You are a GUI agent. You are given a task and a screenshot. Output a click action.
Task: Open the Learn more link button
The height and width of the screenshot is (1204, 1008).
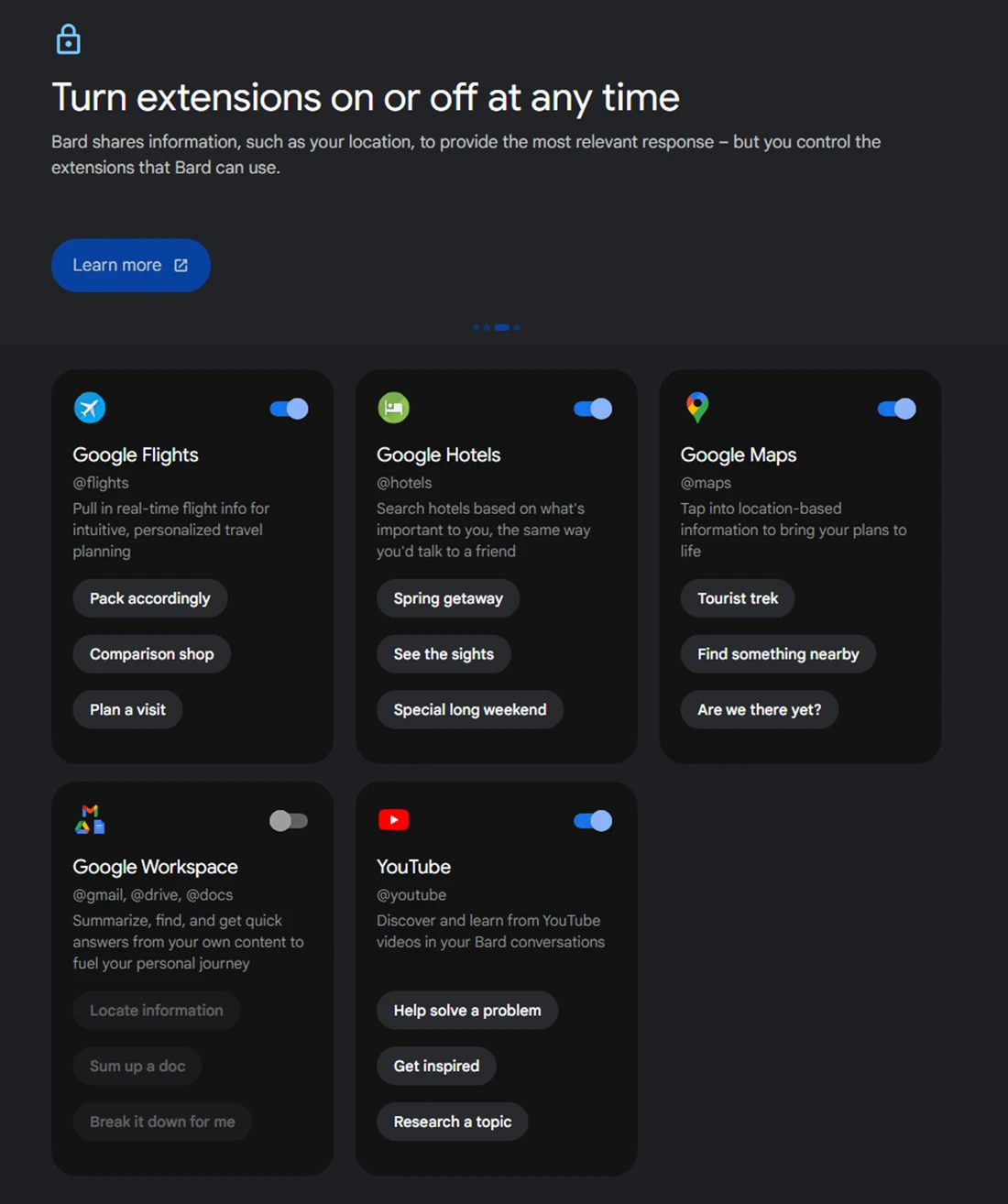(x=131, y=266)
